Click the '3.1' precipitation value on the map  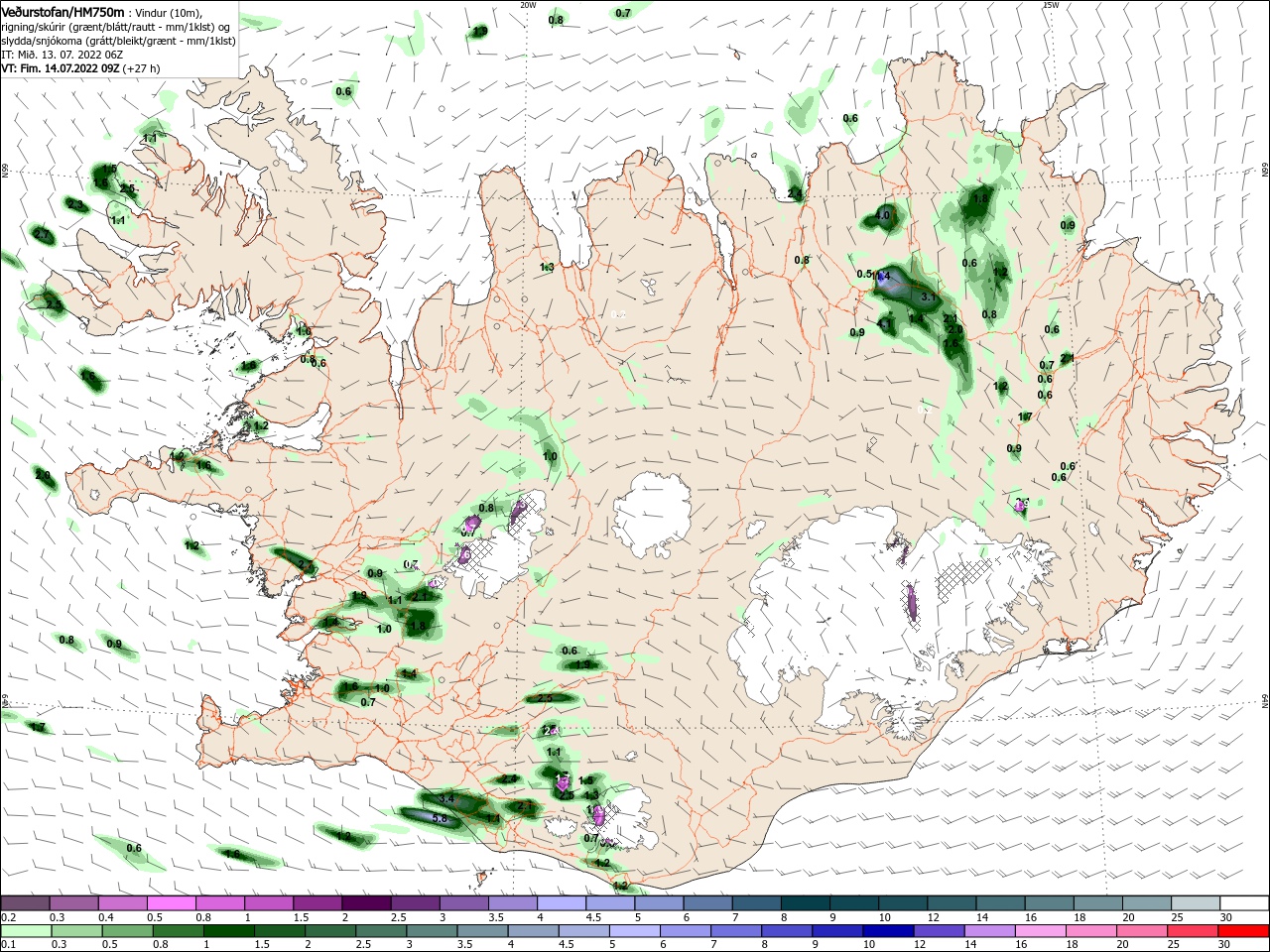coord(929,297)
